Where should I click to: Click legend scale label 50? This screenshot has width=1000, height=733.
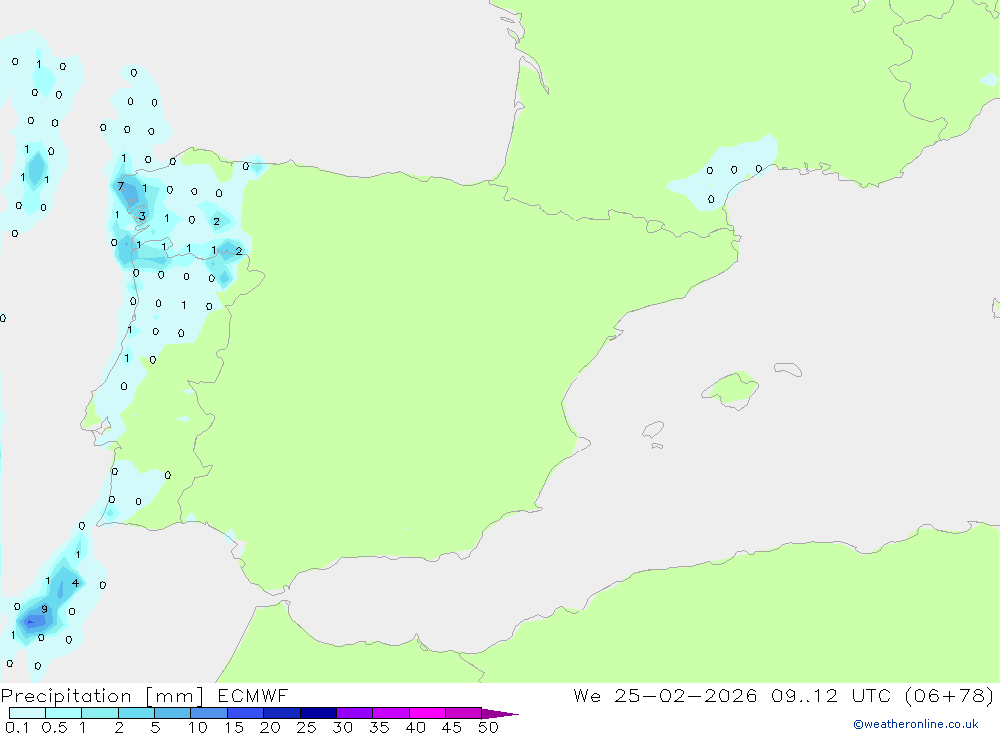click(x=487, y=728)
